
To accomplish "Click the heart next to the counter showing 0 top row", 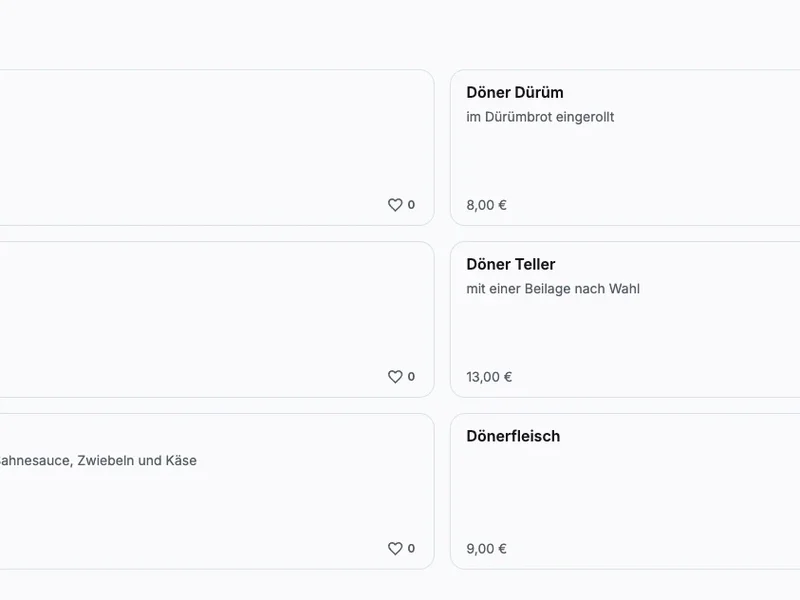I will pos(397,204).
